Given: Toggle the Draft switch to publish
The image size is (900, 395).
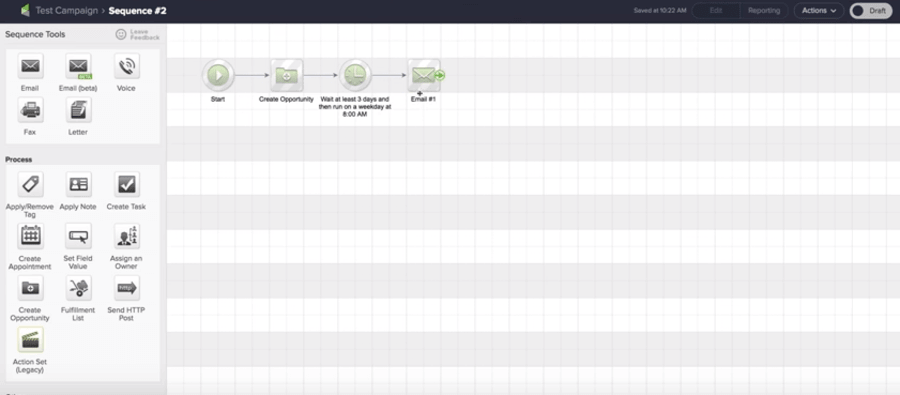Looking at the screenshot, I should pyautogui.click(x=871, y=10).
